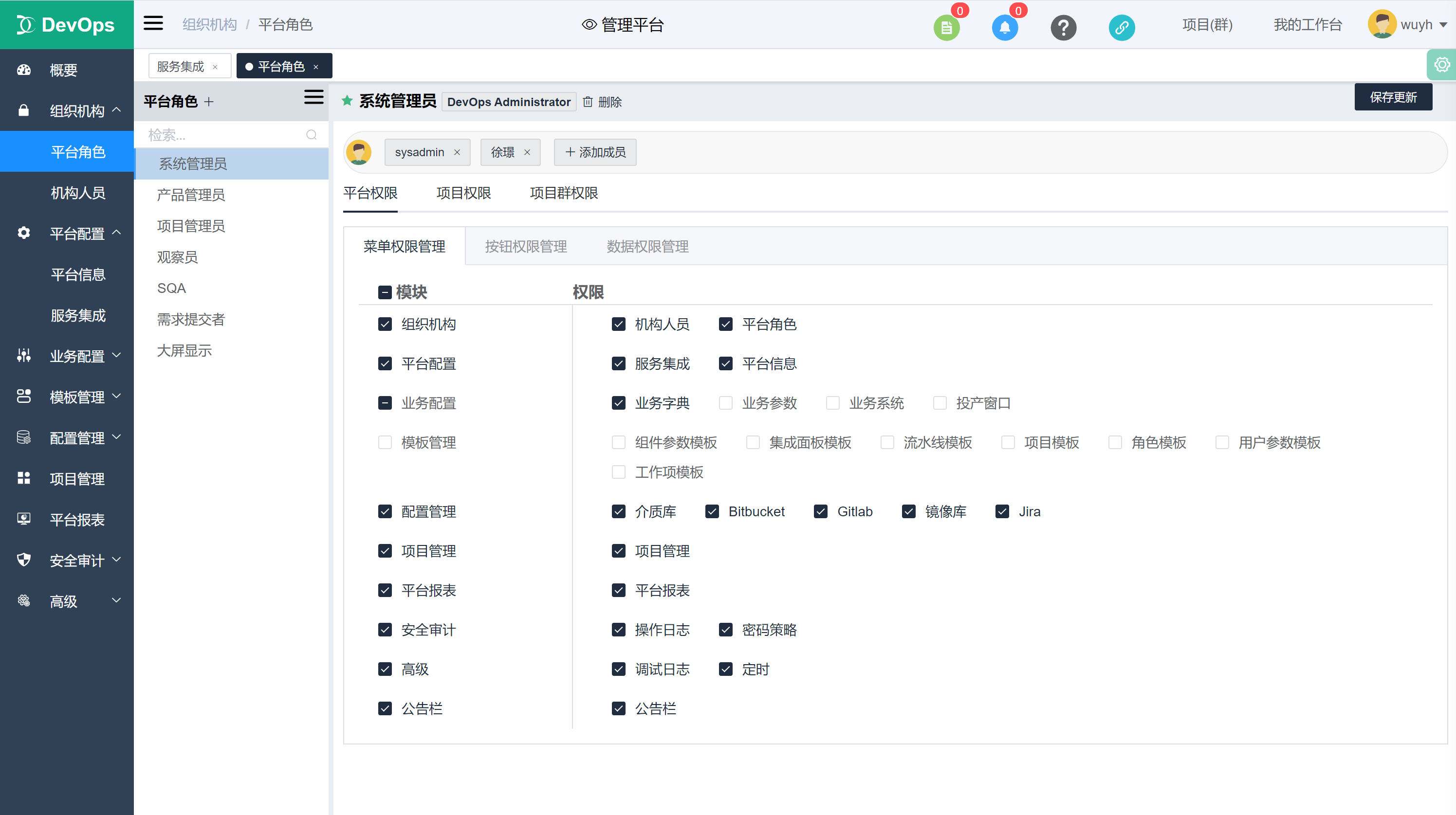
Task: Toggle the role list panel menu icon
Action: point(313,96)
